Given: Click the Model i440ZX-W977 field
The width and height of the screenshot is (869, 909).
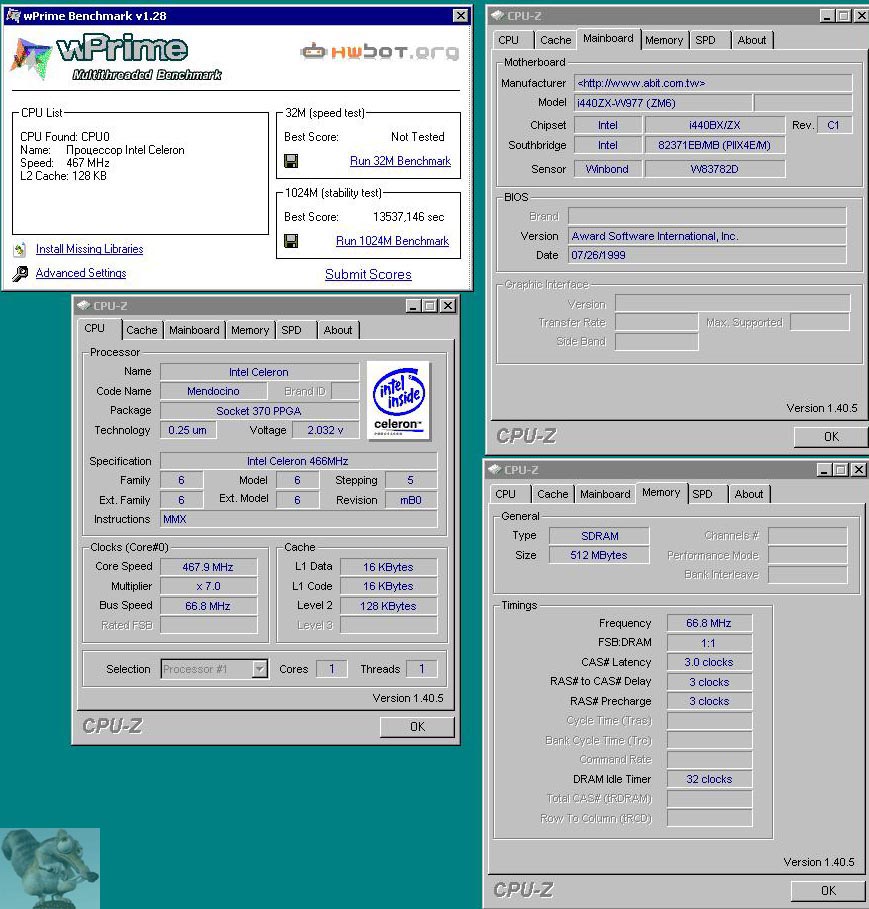Looking at the screenshot, I should tap(663, 103).
